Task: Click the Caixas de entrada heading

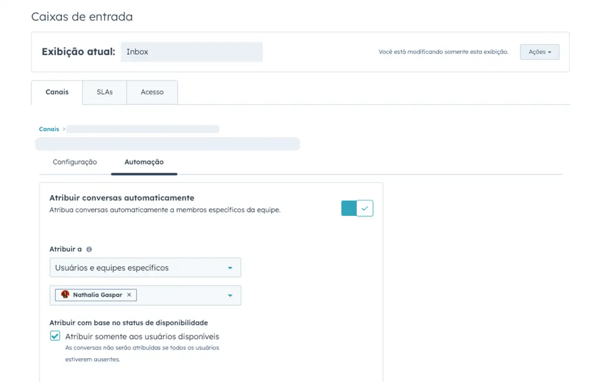Action: 82,17
